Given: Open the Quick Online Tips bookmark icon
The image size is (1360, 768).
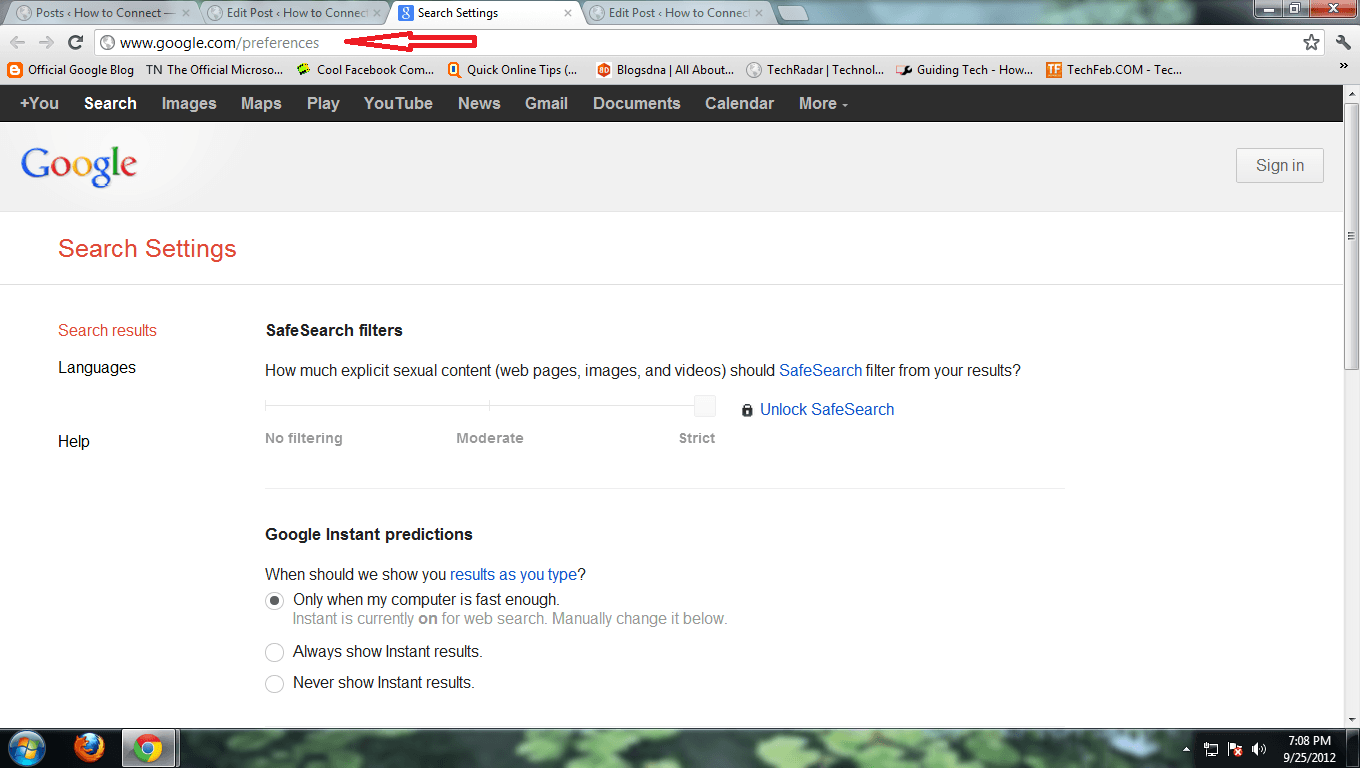Looking at the screenshot, I should tap(452, 69).
